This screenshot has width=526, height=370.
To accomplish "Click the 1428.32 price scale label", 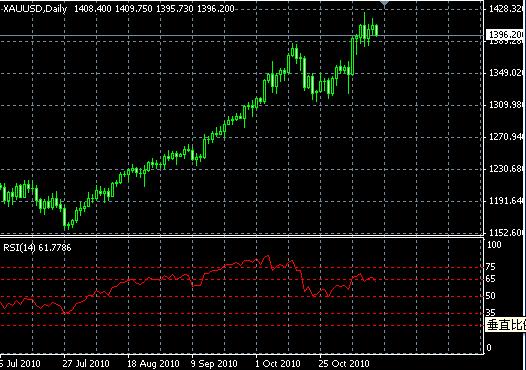I will pos(506,9).
